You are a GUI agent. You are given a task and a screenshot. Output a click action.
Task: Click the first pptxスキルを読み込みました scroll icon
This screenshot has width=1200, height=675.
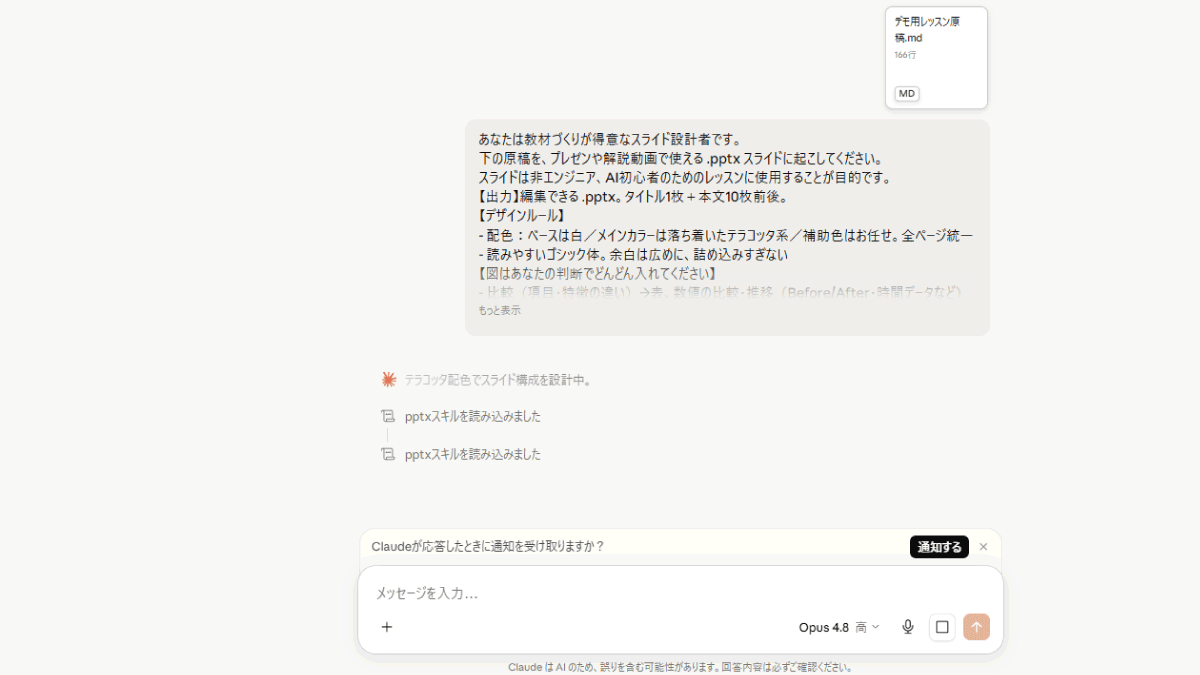[x=388, y=417]
